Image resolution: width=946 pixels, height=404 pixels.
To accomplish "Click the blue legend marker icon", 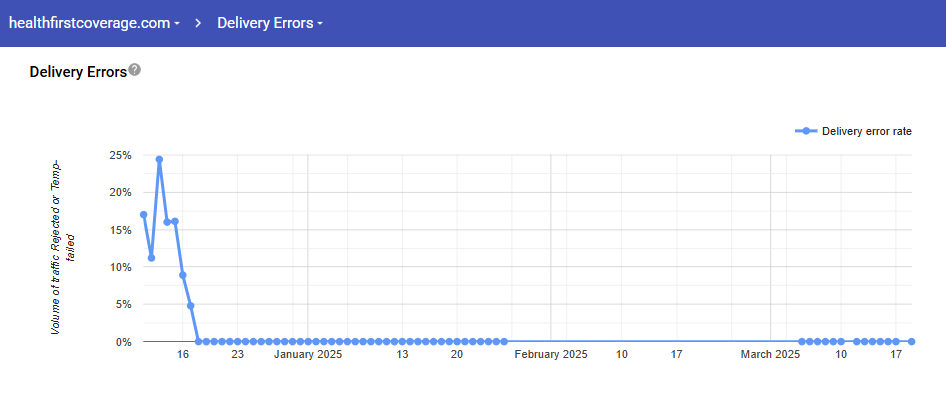I will point(805,131).
